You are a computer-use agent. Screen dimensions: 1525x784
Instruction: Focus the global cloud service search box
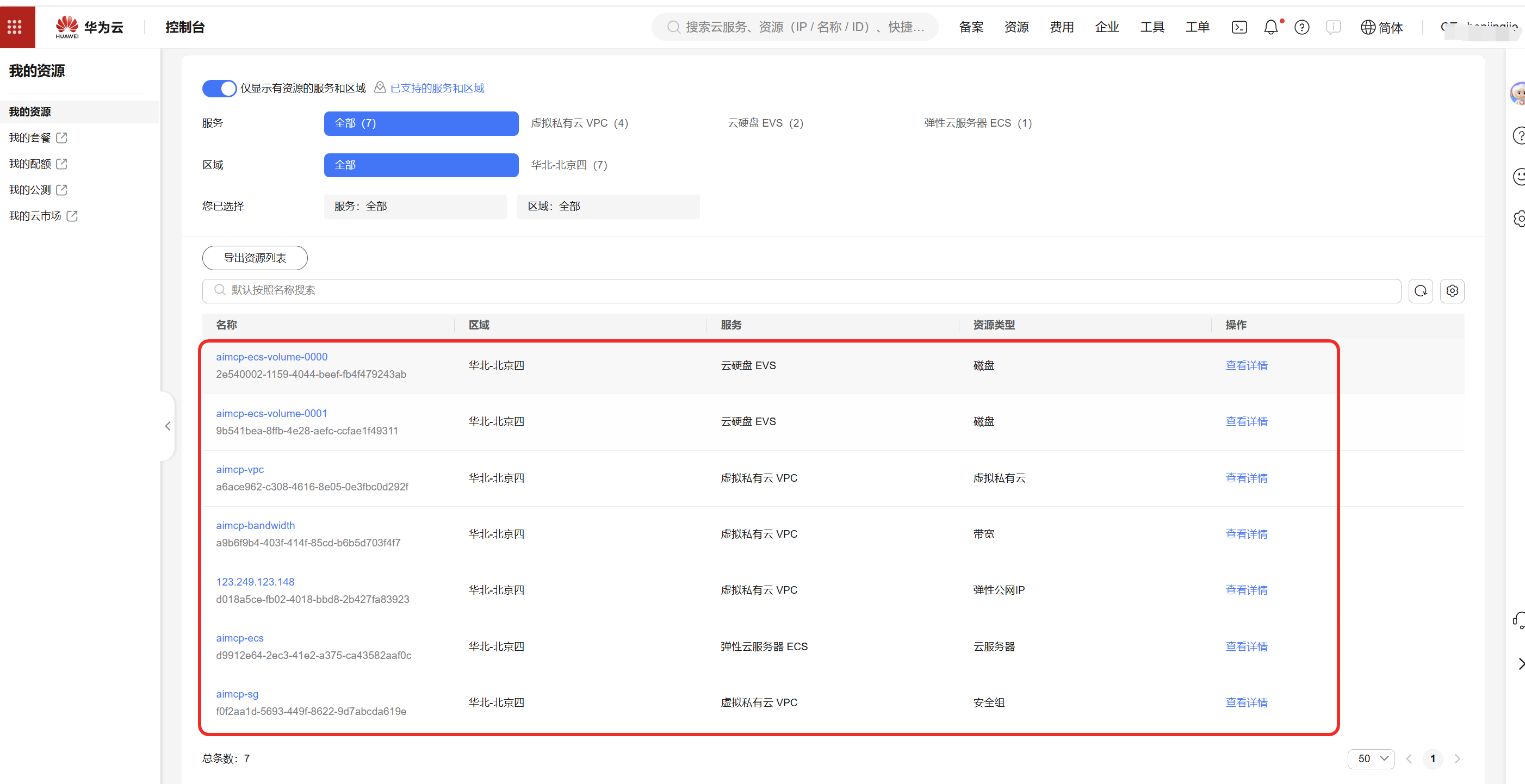pyautogui.click(x=795, y=27)
